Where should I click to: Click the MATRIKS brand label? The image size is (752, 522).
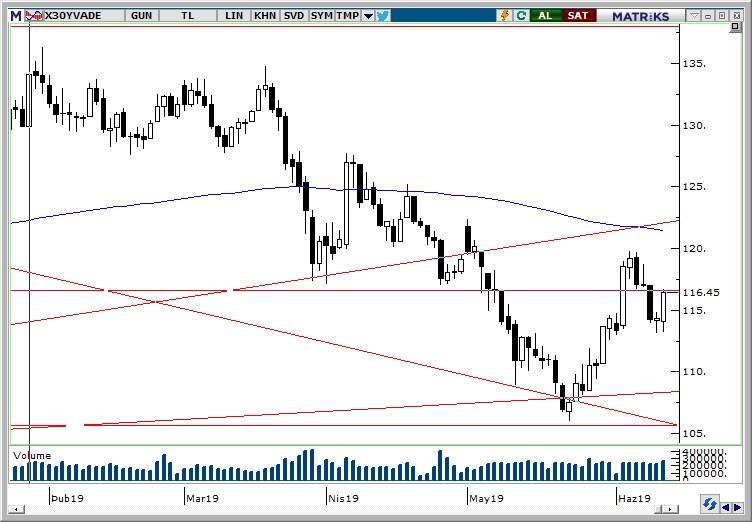(x=641, y=16)
